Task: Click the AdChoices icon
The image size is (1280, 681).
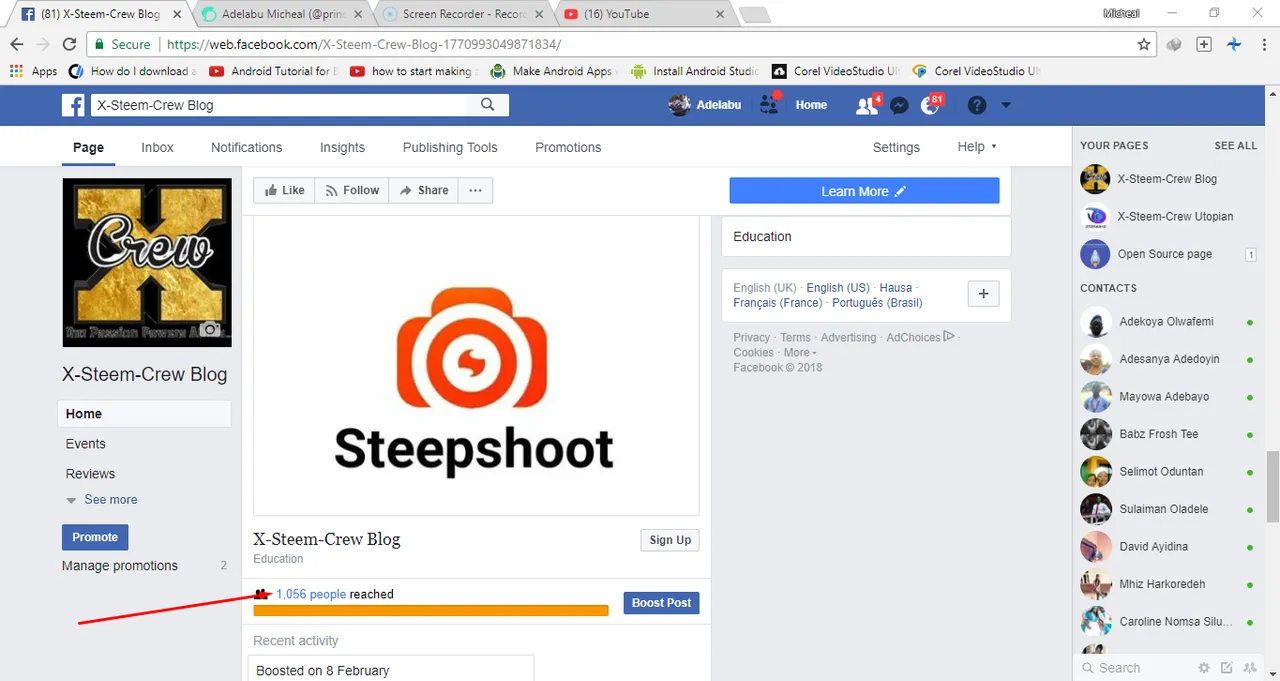Action: click(x=949, y=336)
